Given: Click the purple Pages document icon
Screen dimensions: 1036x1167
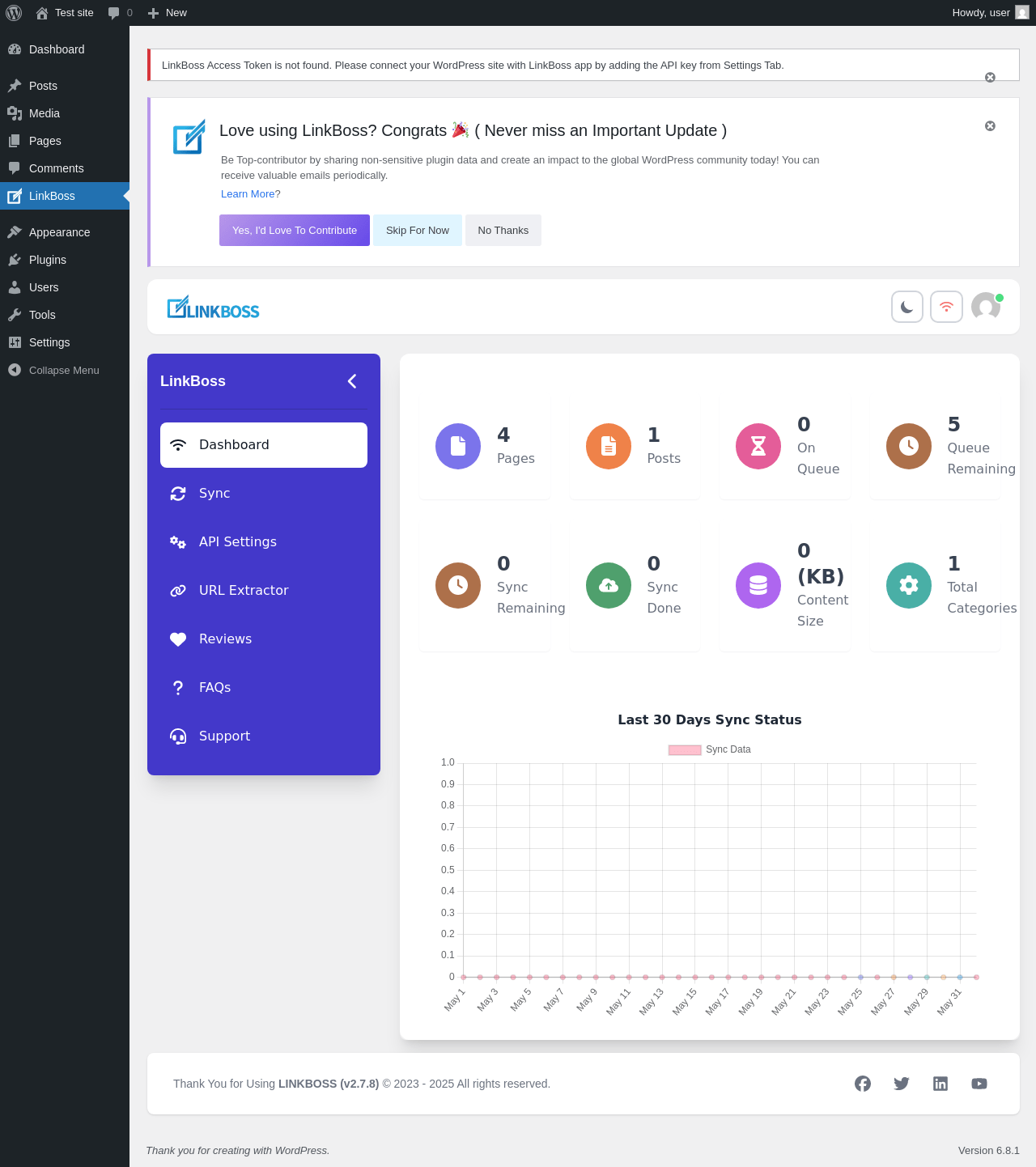Looking at the screenshot, I should (x=458, y=446).
